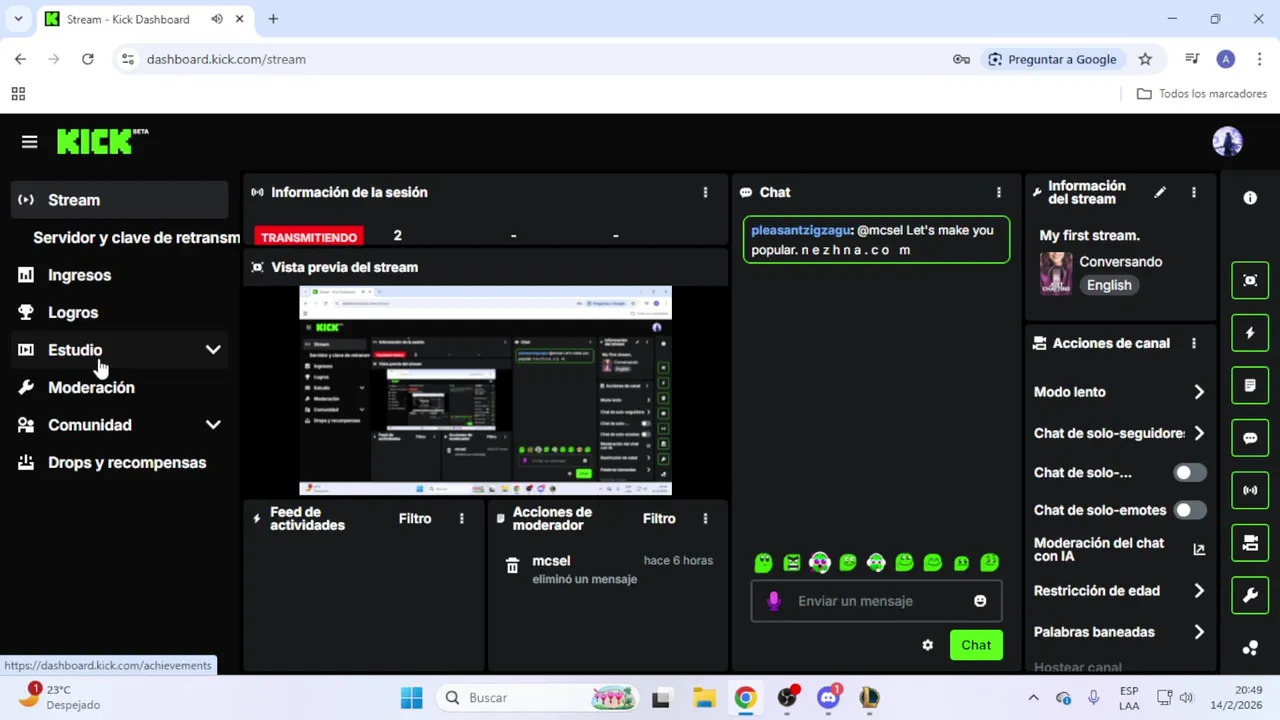The image size is (1280, 720).
Task: Open the Logros page
Action: point(120,313)
